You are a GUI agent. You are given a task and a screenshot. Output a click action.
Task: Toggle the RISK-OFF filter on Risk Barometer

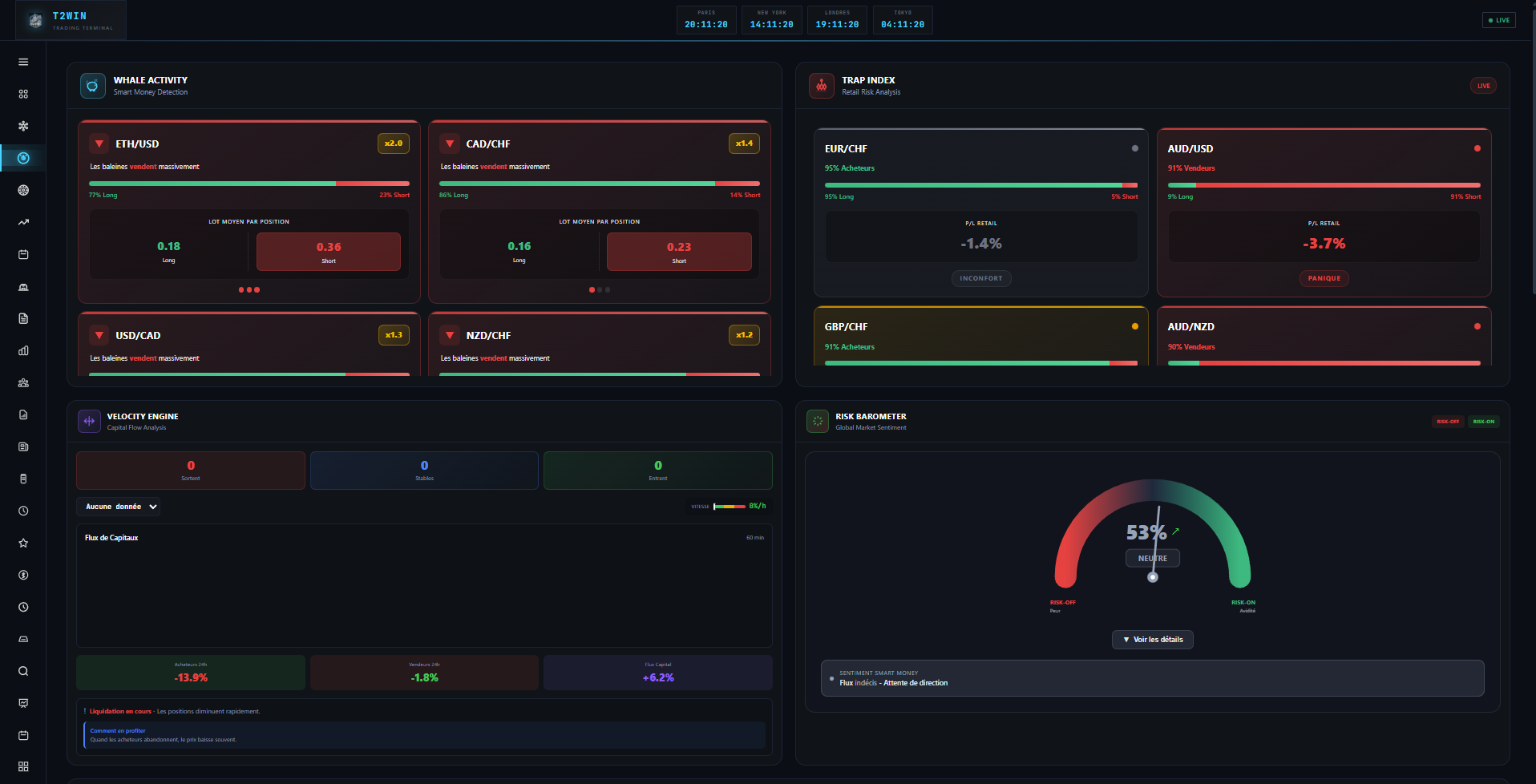tap(1448, 421)
